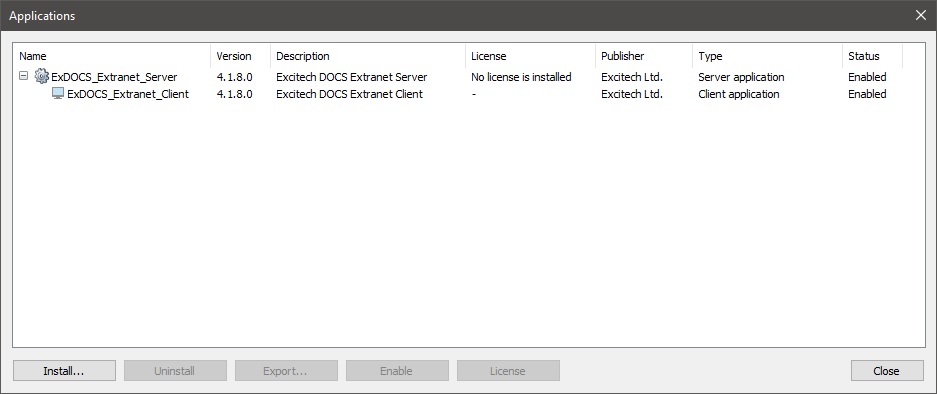937x394 pixels.
Task: Click the Uninstall button
Action: 175,371
